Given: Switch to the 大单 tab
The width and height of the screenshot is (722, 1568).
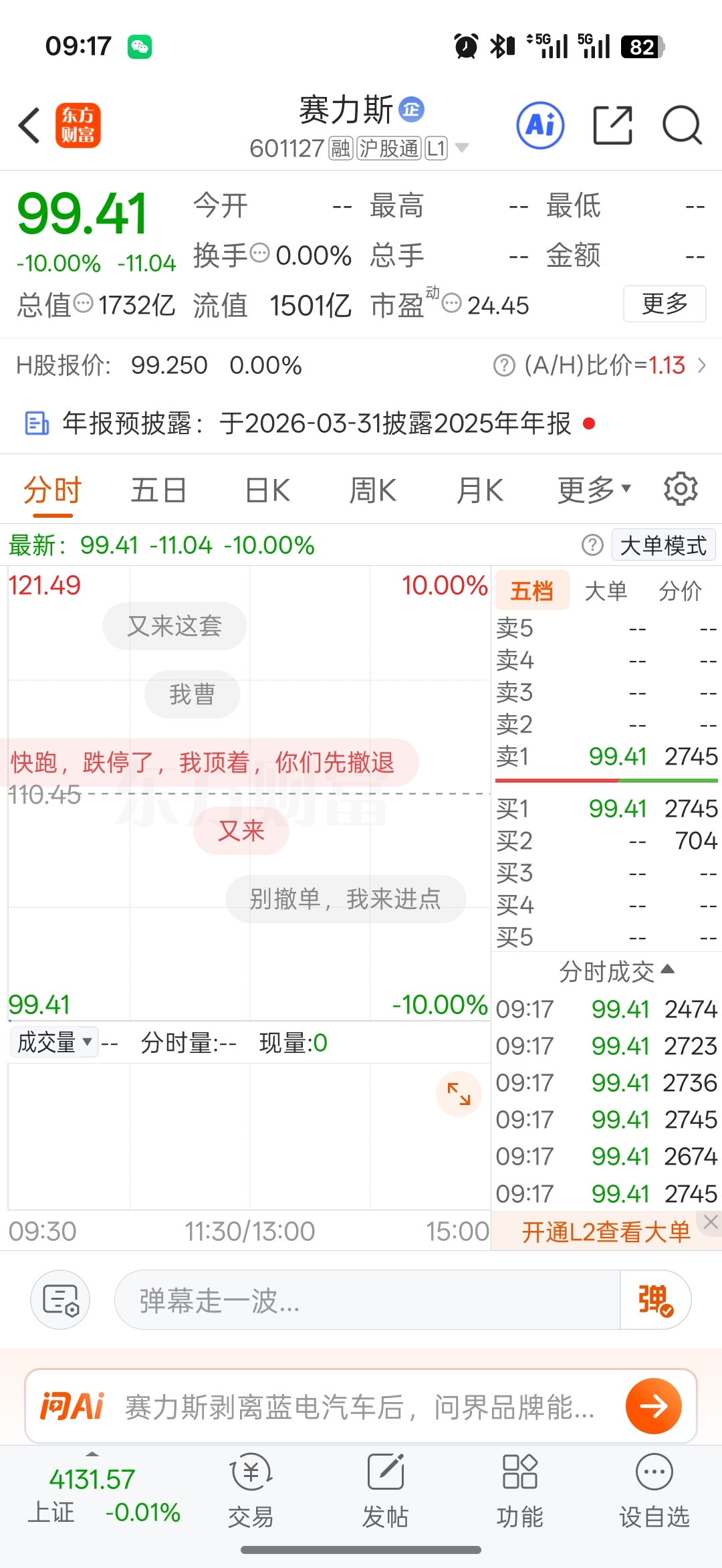Looking at the screenshot, I should [606, 591].
